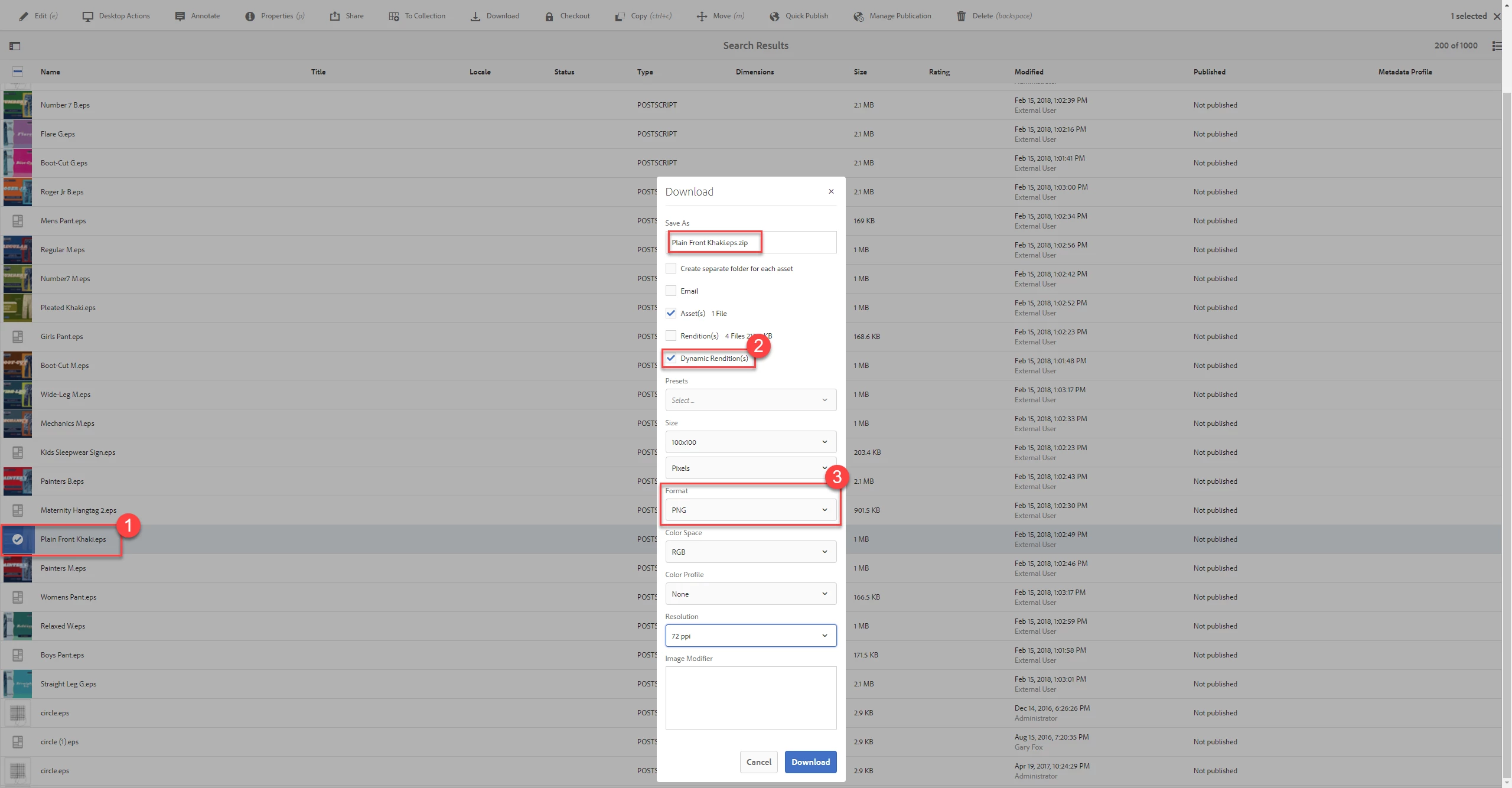Click the Edit pencil icon

click(24, 16)
